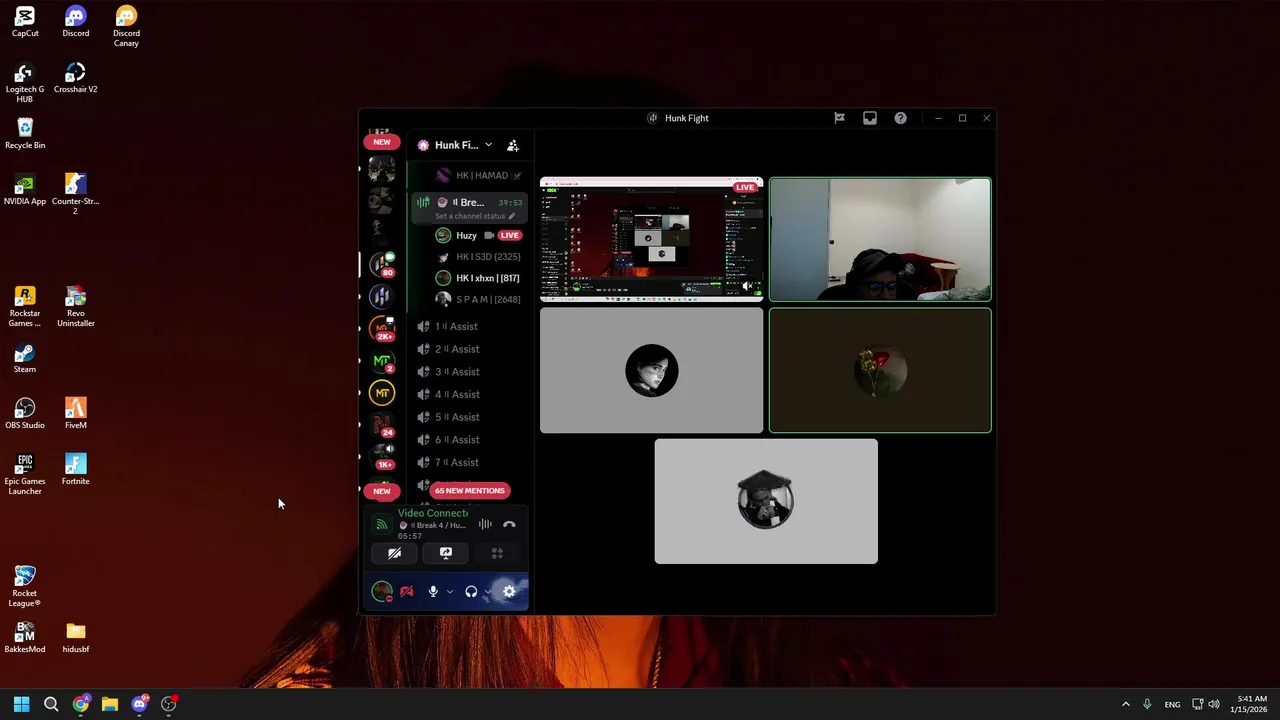
Task: Select the FiveM desktop icon
Action: [76, 413]
